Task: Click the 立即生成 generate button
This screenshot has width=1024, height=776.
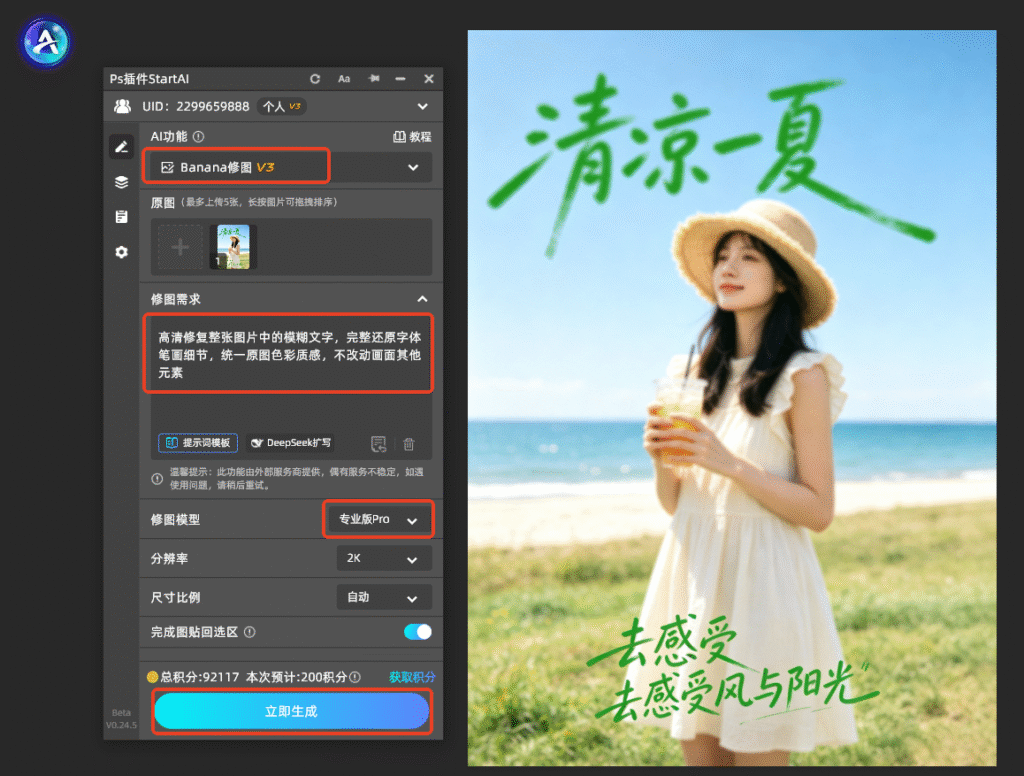Action: click(291, 711)
